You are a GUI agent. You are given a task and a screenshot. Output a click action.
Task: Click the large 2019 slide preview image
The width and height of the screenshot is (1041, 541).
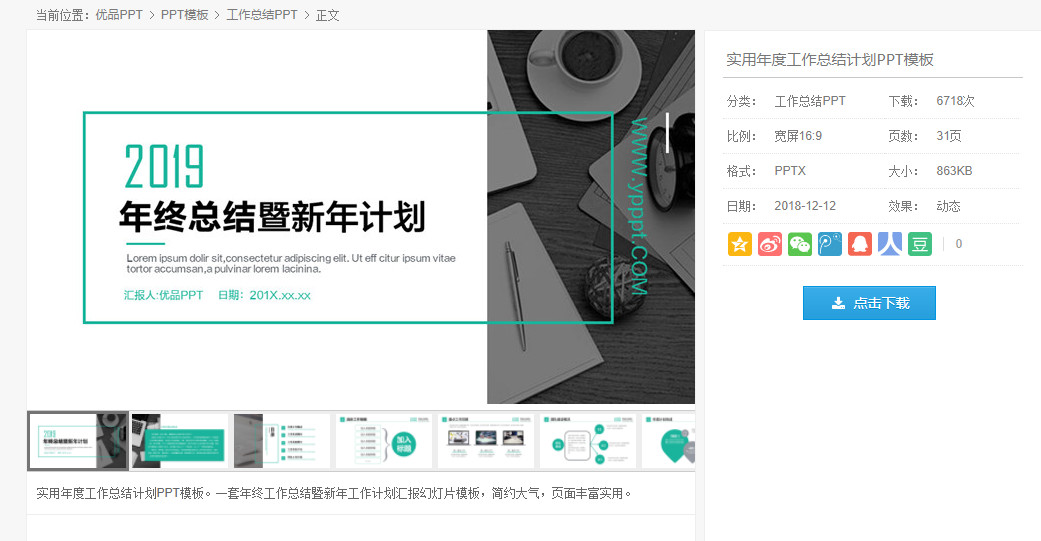361,216
